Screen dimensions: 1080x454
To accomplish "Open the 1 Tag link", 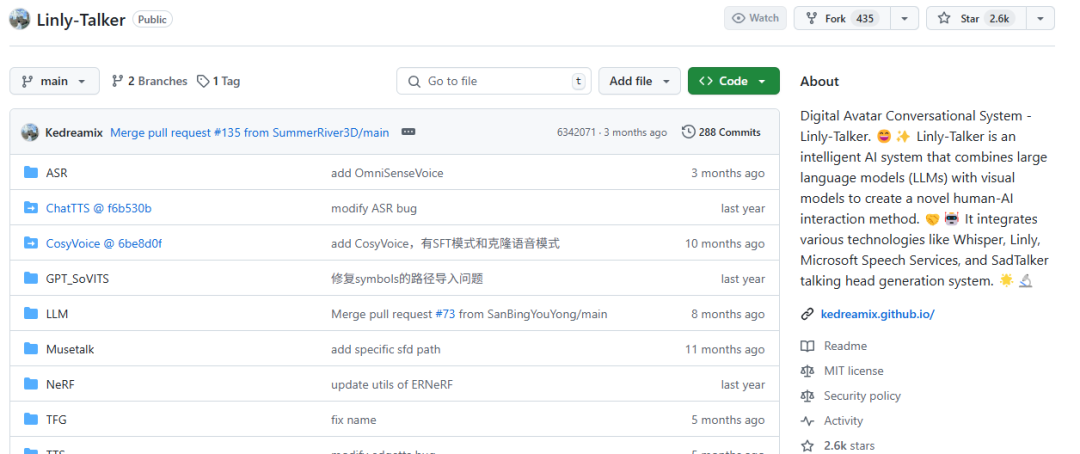I will click(218, 81).
